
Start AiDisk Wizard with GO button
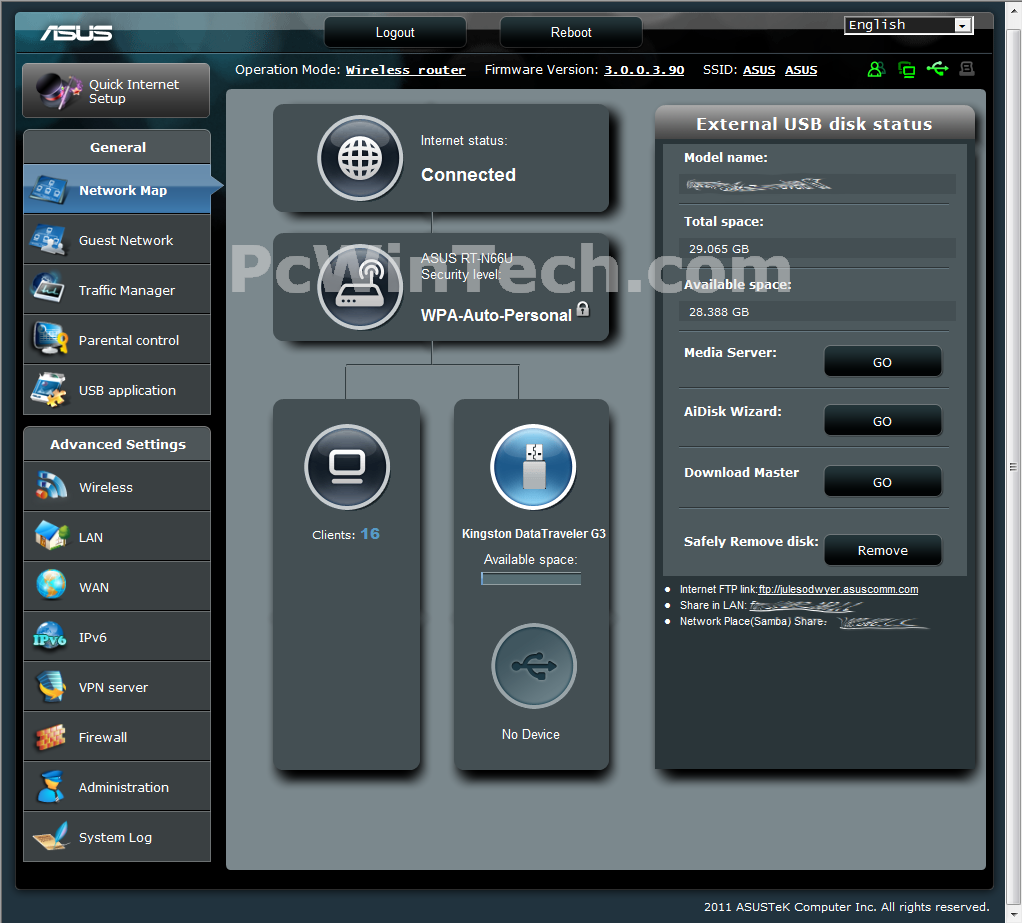click(883, 420)
